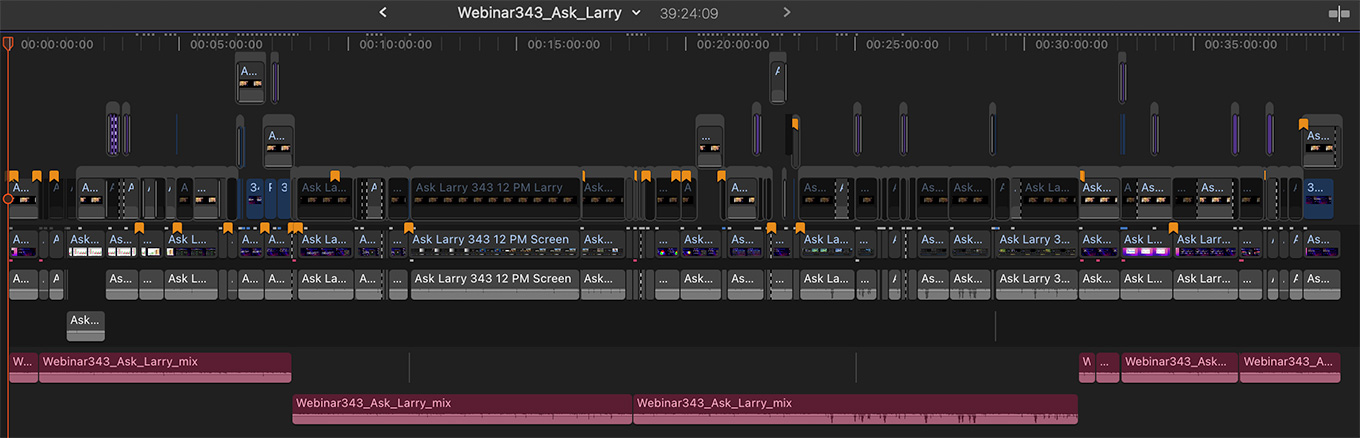Click the playhead handle at ruler start

click(8, 44)
